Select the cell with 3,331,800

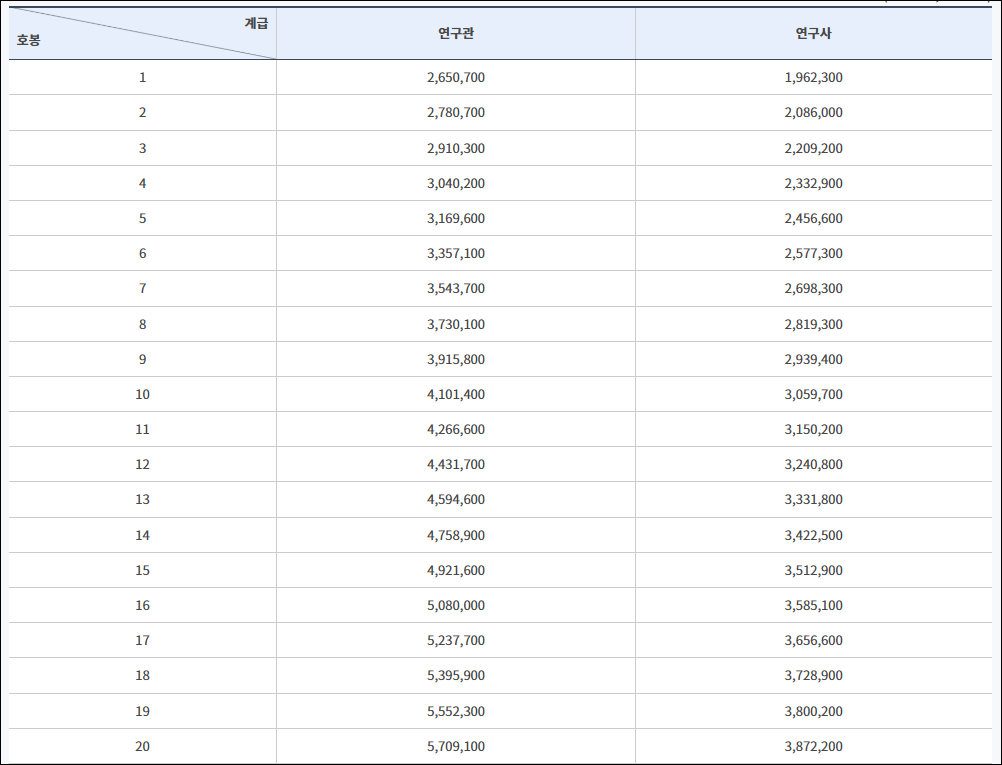[813, 499]
